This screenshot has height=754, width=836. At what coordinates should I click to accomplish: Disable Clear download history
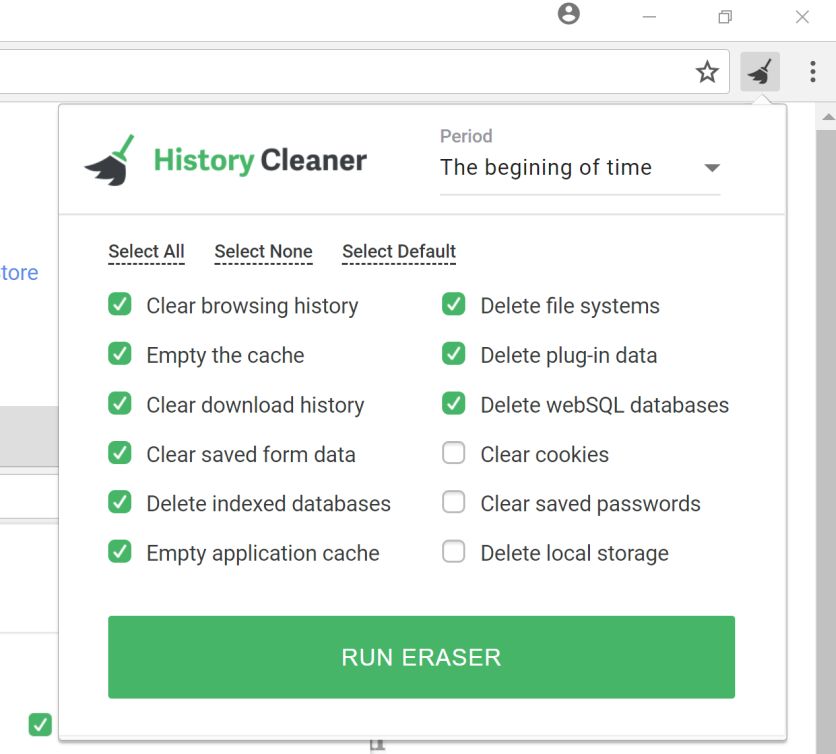(119, 404)
